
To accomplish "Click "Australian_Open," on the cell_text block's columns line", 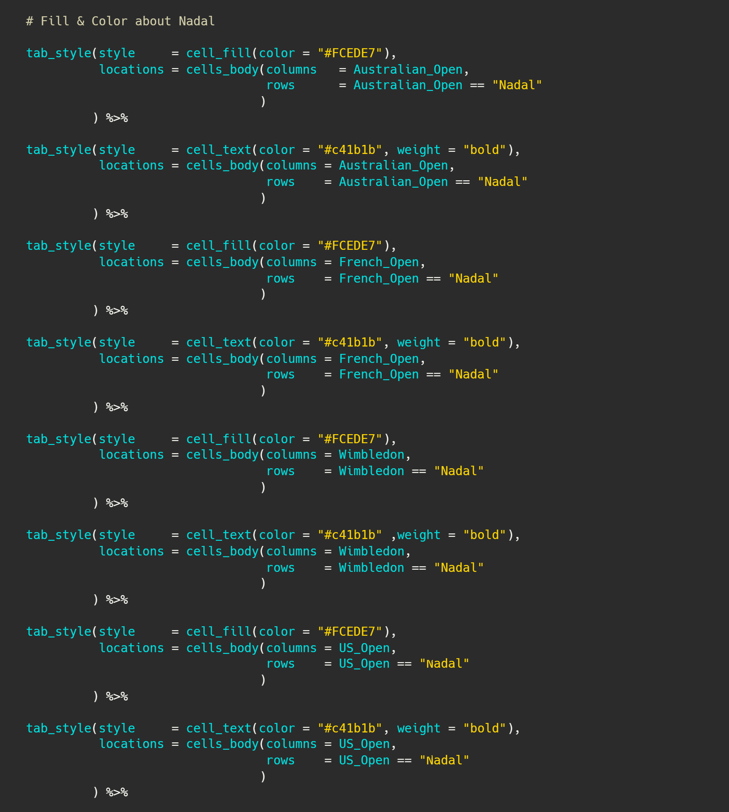I will 397,166.
